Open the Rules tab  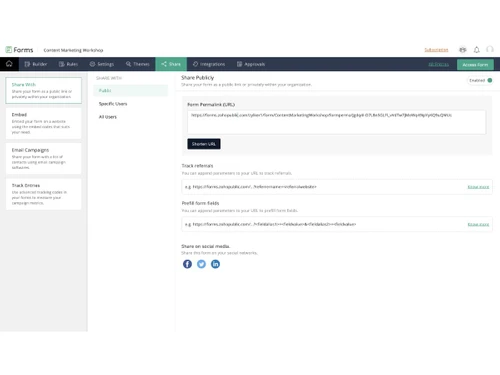pos(68,64)
